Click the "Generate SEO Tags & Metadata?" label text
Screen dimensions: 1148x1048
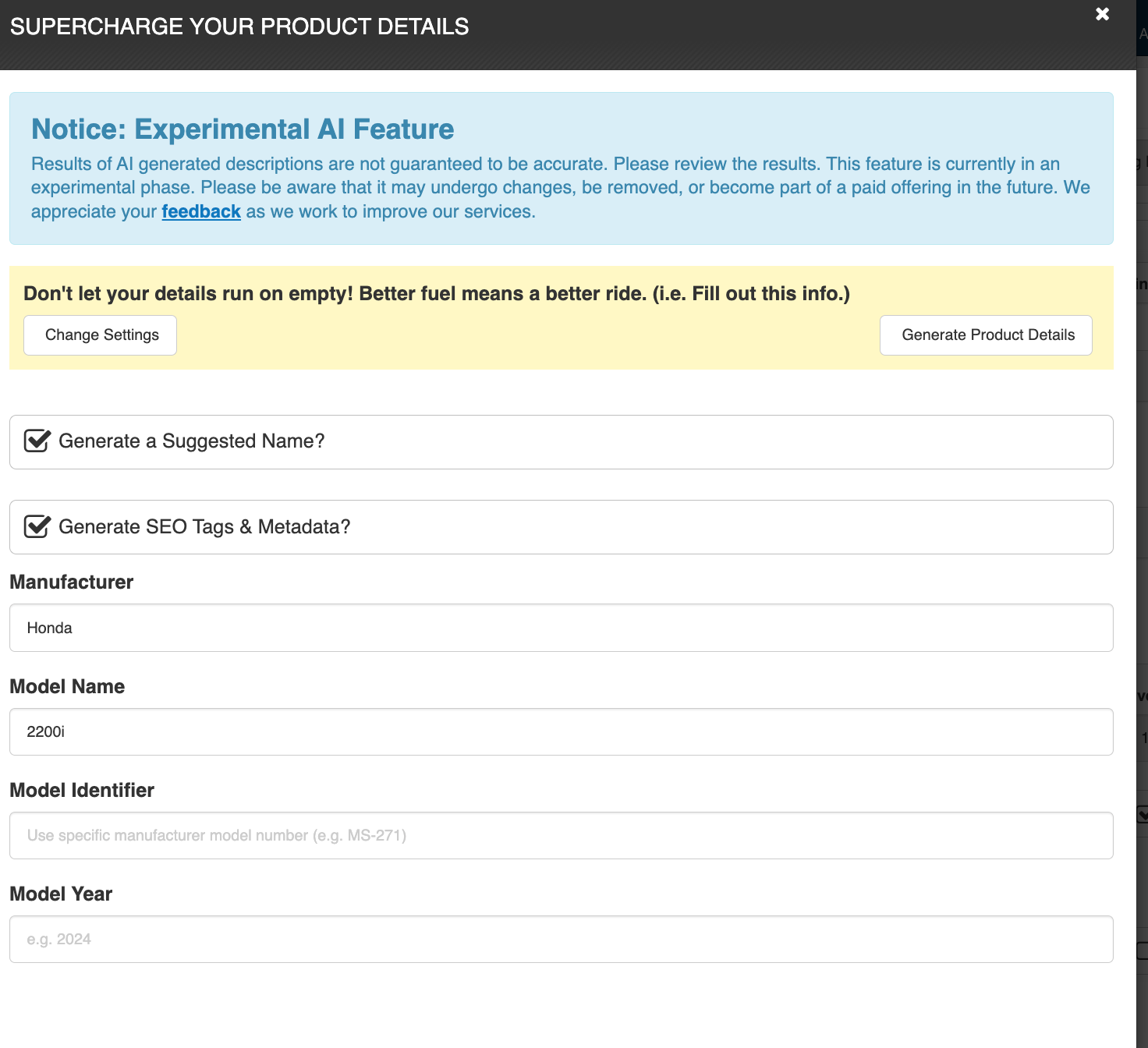pos(204,527)
